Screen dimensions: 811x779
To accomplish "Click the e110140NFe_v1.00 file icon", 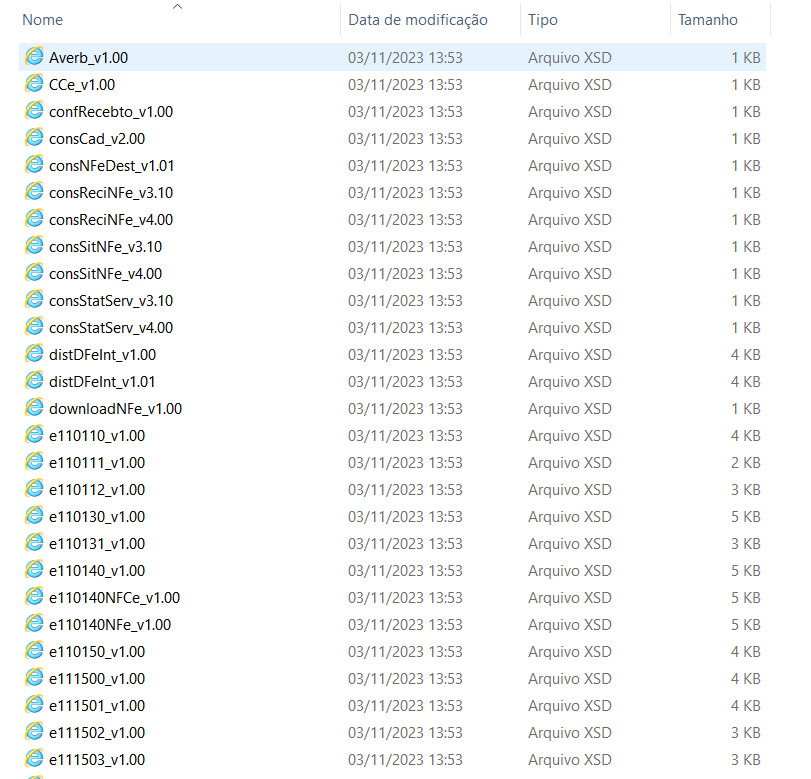I will (x=34, y=623).
